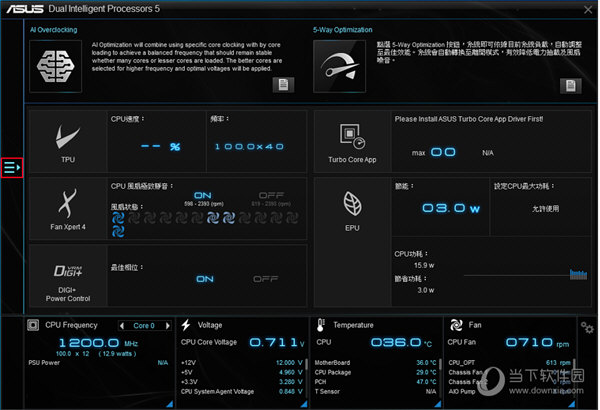Click the Temperature thermometer icon
The image size is (600, 410).
pos(321,325)
